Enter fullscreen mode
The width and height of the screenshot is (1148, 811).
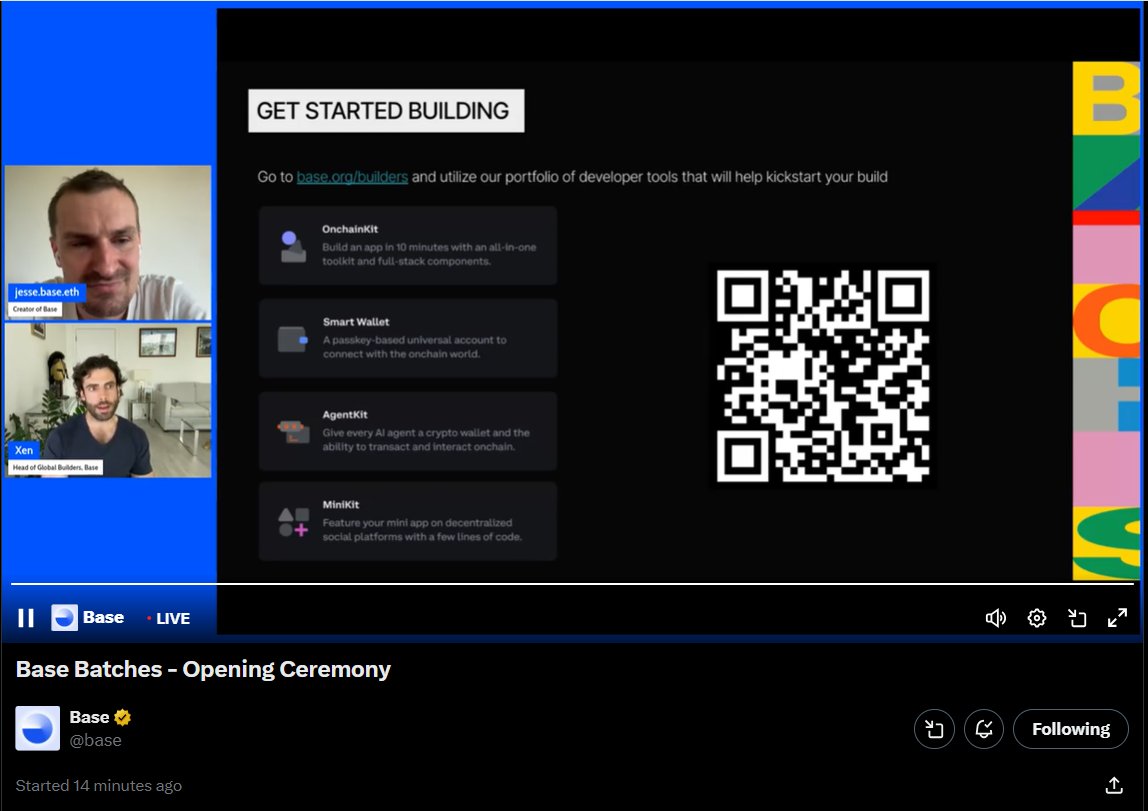click(1117, 618)
